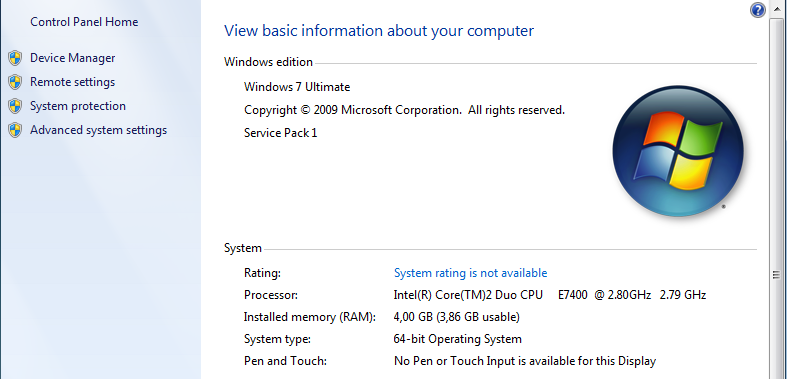The width and height of the screenshot is (787, 379).
Task: Click the installed memory 4,00 GB value
Action: [x=456, y=317]
